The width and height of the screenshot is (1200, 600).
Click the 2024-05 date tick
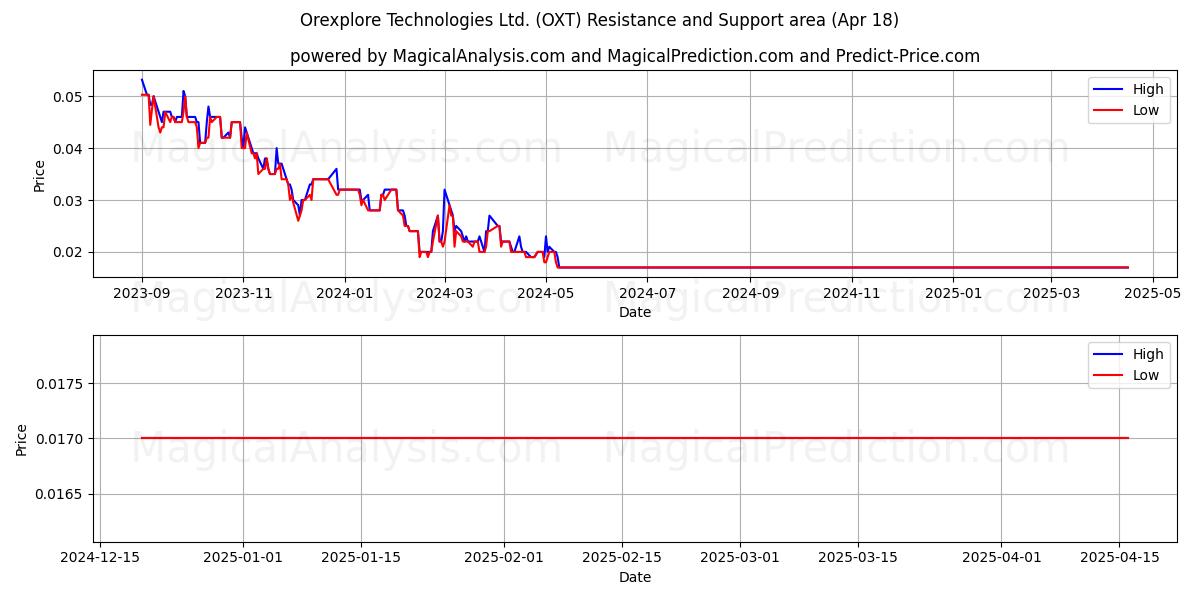545,293
